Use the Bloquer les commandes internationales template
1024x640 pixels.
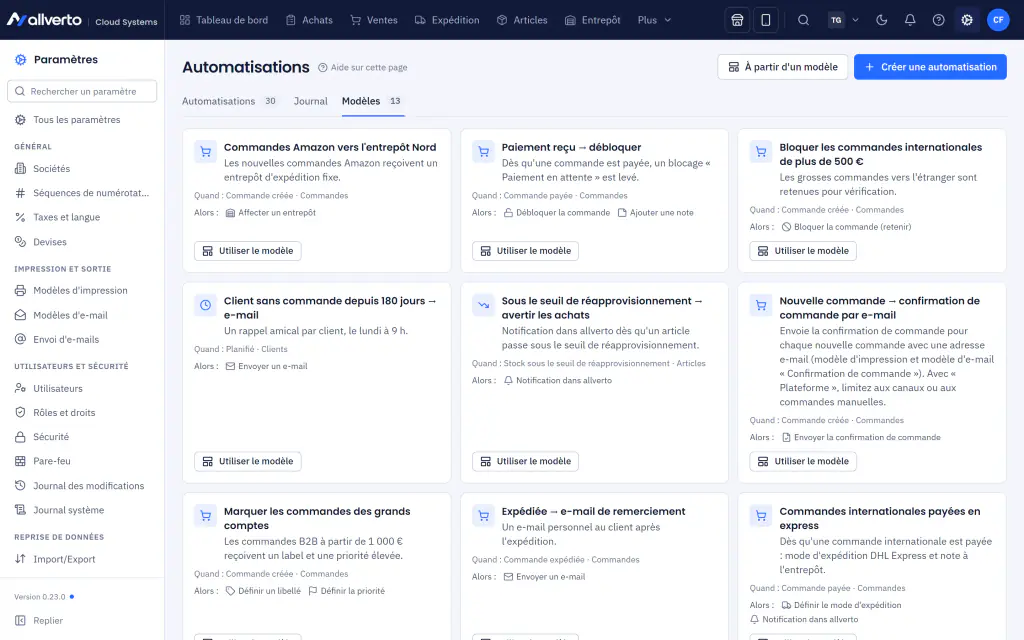pyautogui.click(x=803, y=251)
